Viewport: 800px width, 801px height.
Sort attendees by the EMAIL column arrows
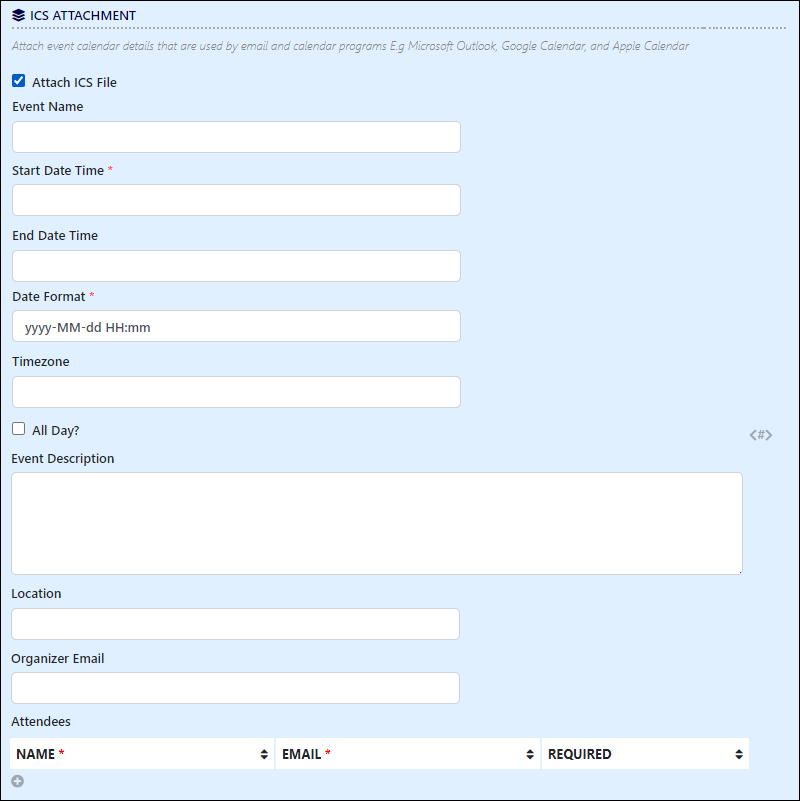[x=530, y=754]
